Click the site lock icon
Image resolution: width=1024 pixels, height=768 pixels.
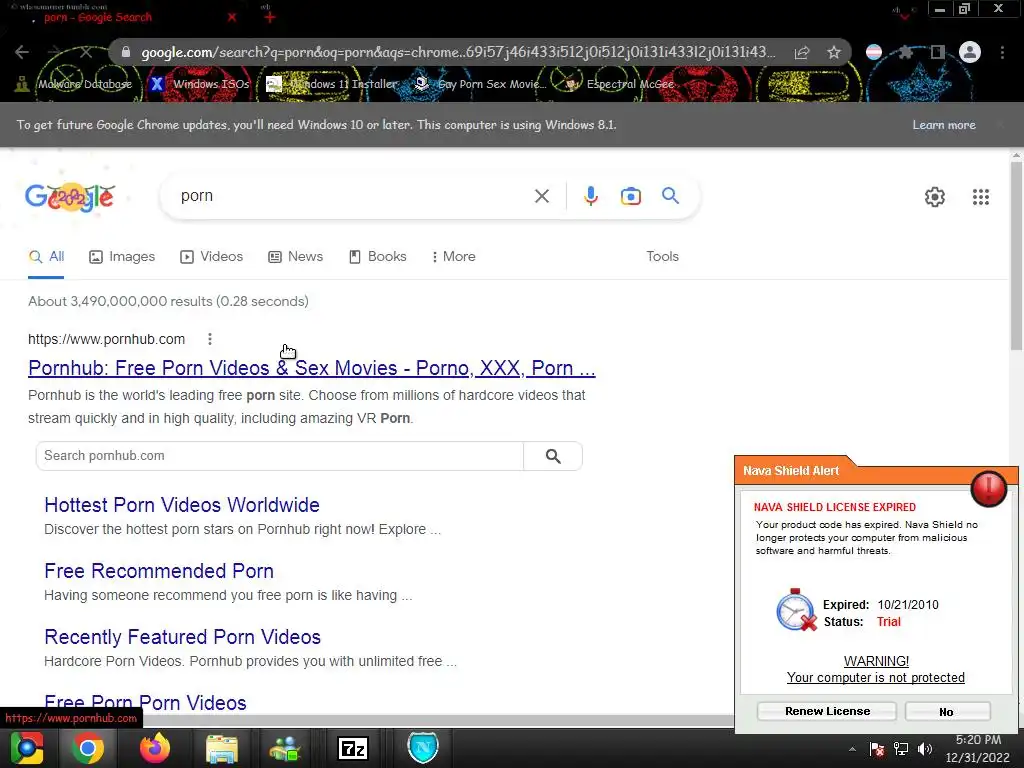(x=126, y=52)
